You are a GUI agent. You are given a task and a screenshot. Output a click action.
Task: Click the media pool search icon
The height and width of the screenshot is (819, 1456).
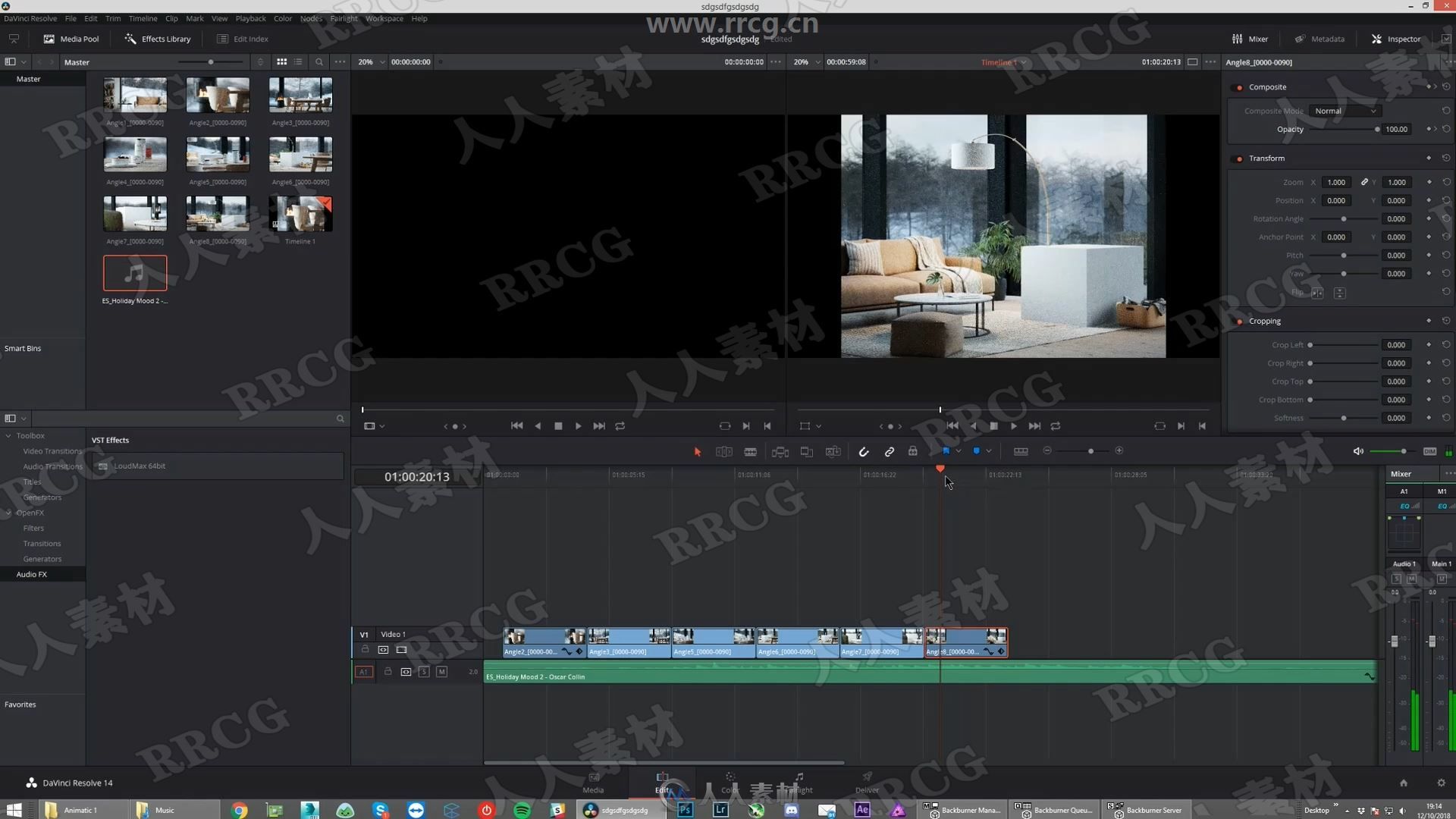(319, 62)
